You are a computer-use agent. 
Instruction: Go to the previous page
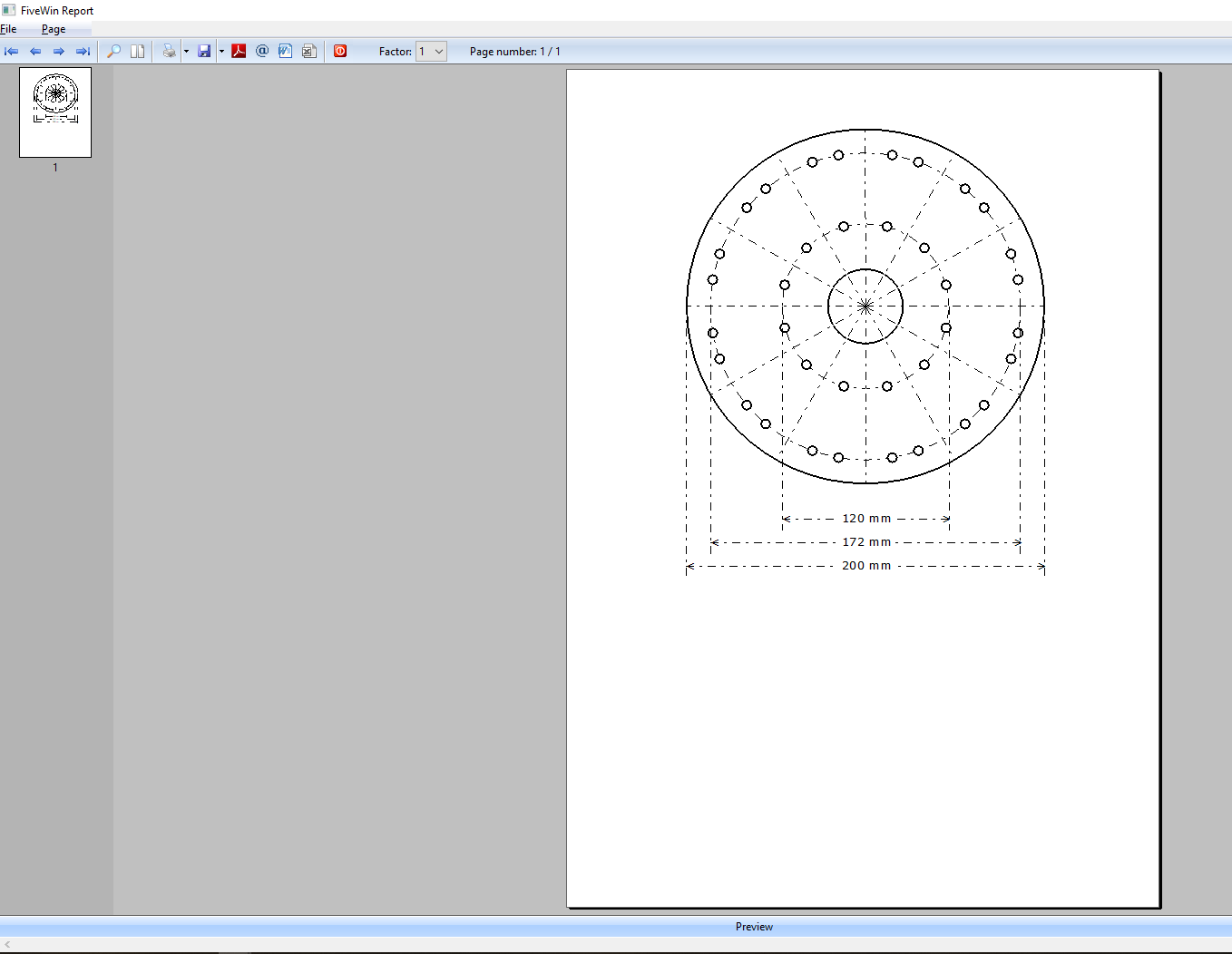click(x=35, y=52)
